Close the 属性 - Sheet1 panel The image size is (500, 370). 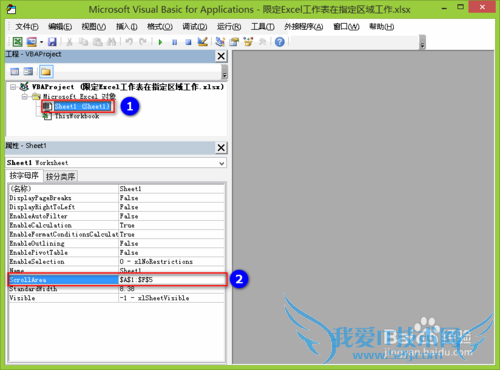221,147
